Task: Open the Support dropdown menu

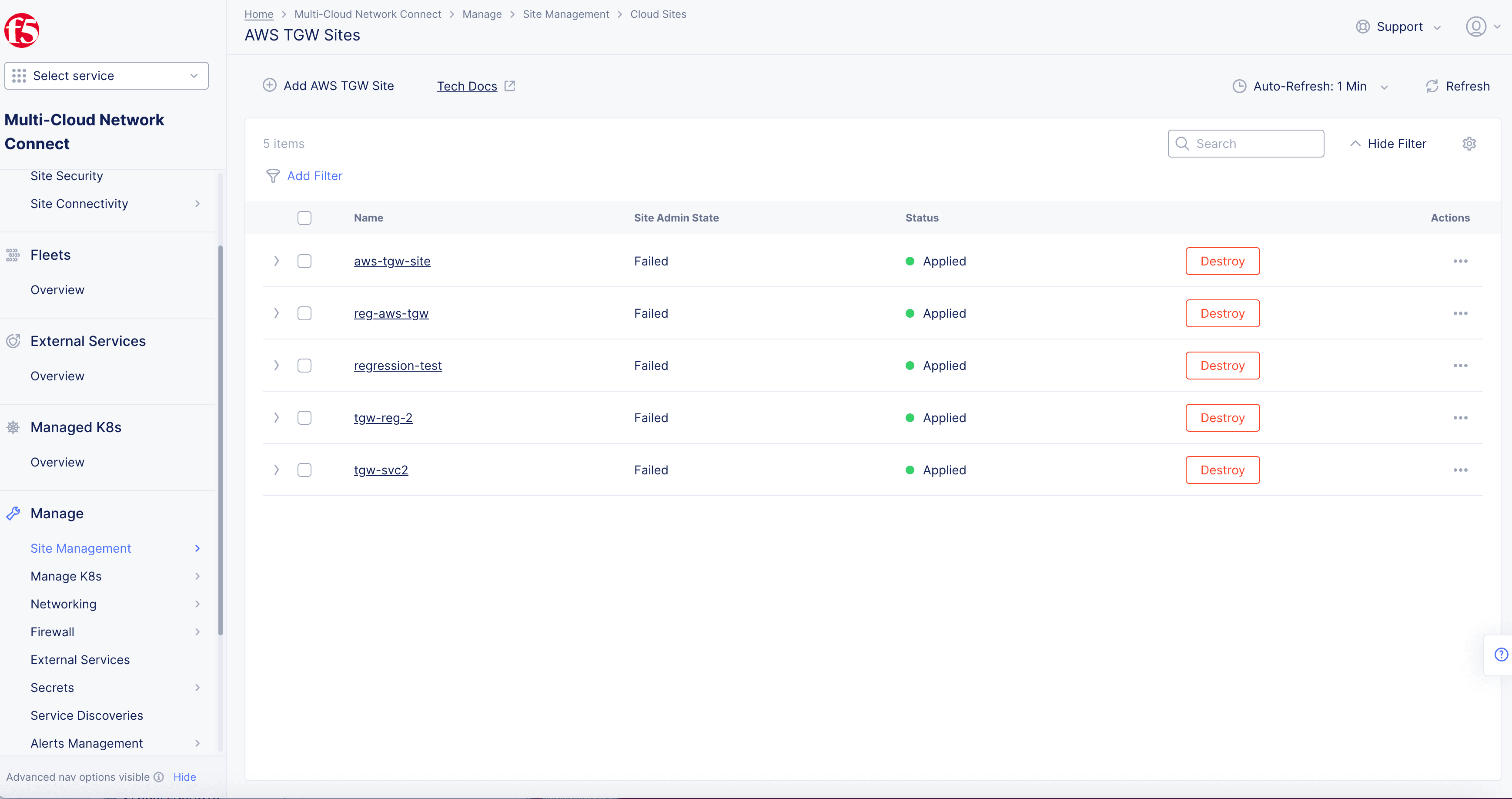Action: coord(1399,27)
